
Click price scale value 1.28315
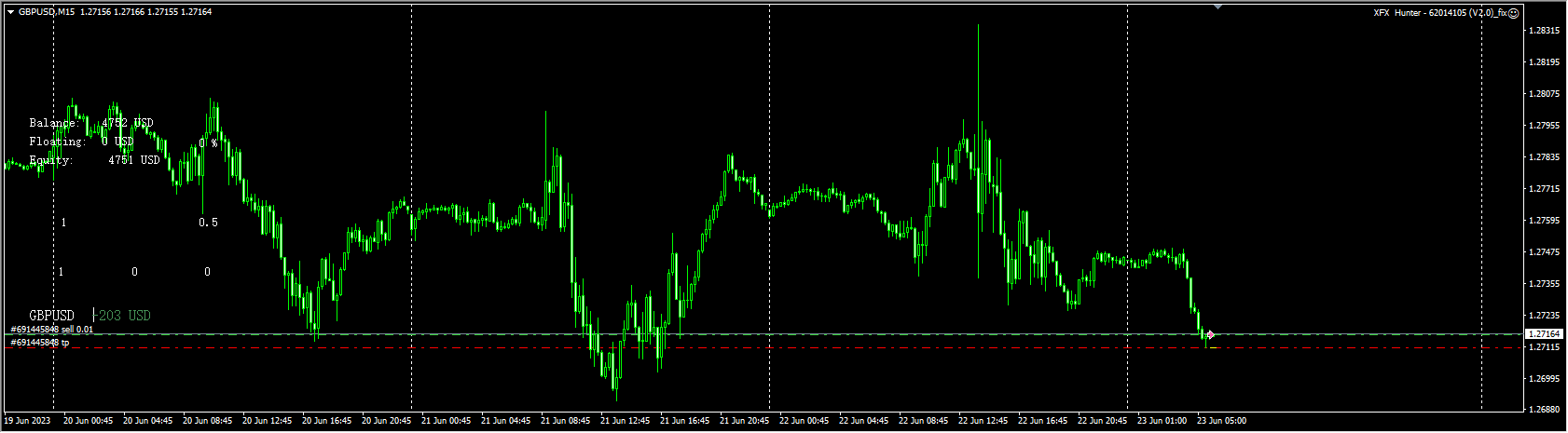(x=1545, y=31)
